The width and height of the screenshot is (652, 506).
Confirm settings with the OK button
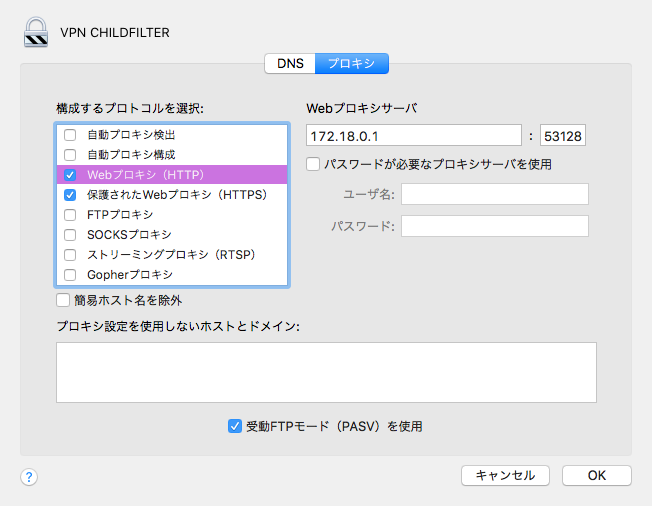pyautogui.click(x=597, y=475)
